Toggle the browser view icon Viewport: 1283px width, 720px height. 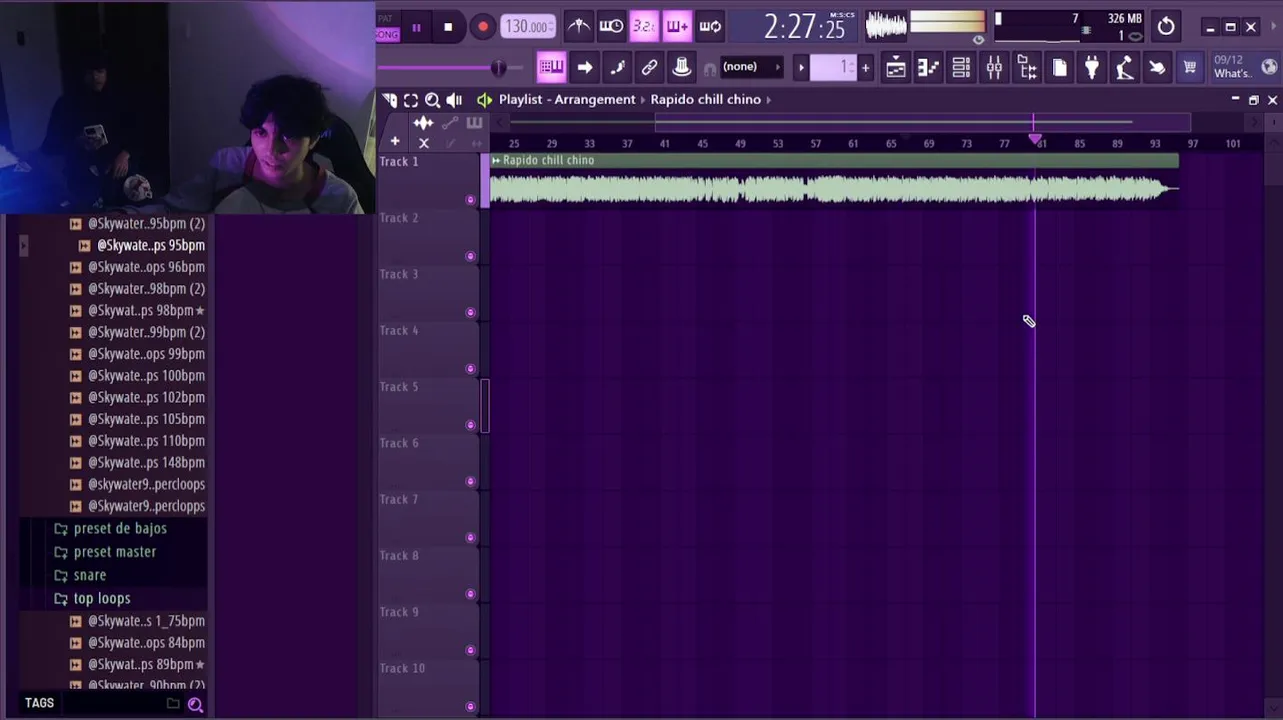pyautogui.click(x=1027, y=67)
